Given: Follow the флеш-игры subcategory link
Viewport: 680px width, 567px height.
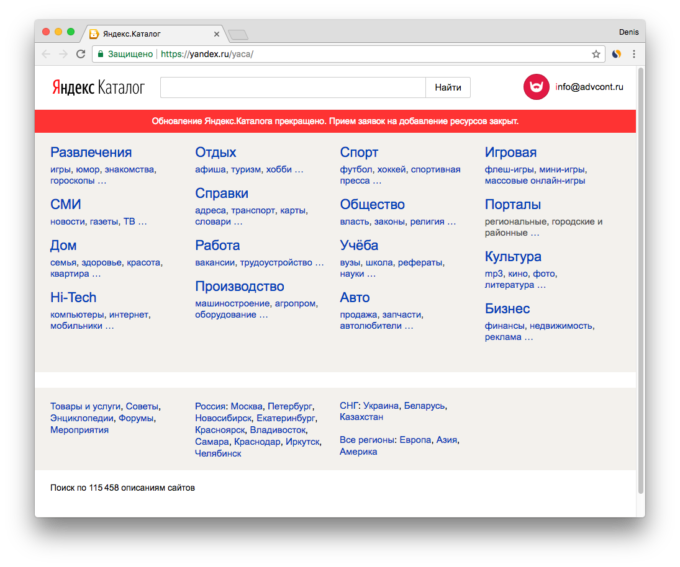Looking at the screenshot, I should pos(509,170).
